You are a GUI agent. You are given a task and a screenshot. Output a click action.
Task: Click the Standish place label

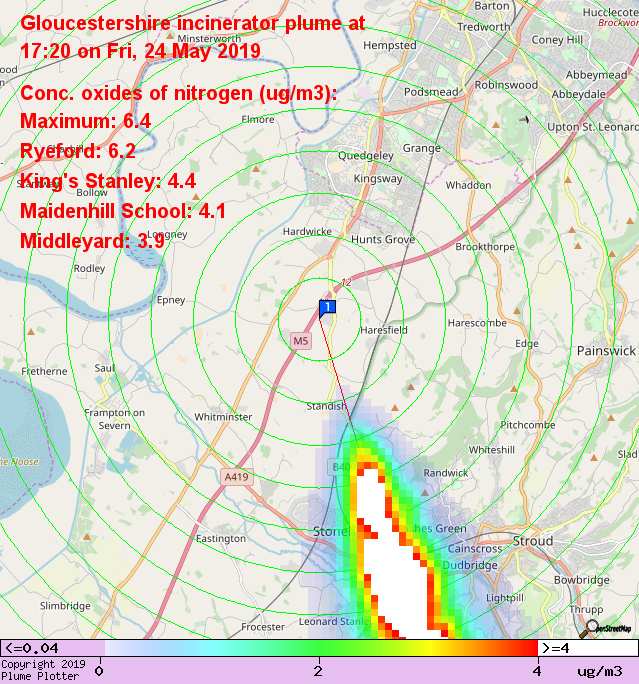[x=326, y=407]
